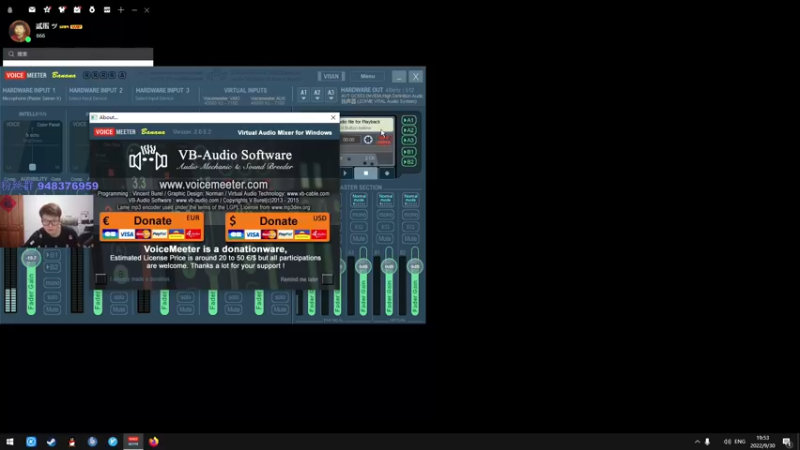Click the tray microphone icon
Image resolution: width=800 pixels, height=450 pixels.
[x=707, y=442]
